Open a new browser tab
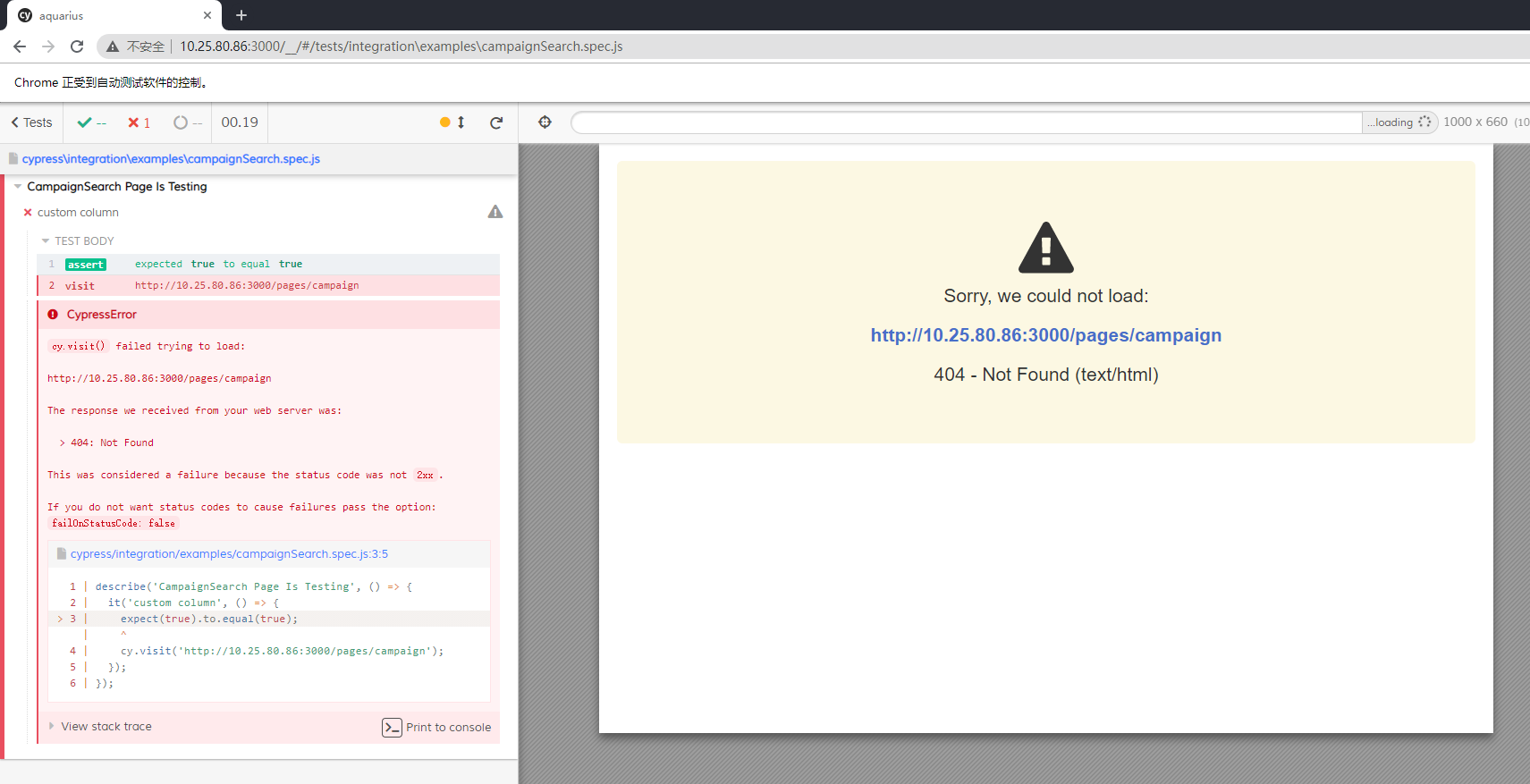Viewport: 1530px width, 784px height. tap(241, 15)
